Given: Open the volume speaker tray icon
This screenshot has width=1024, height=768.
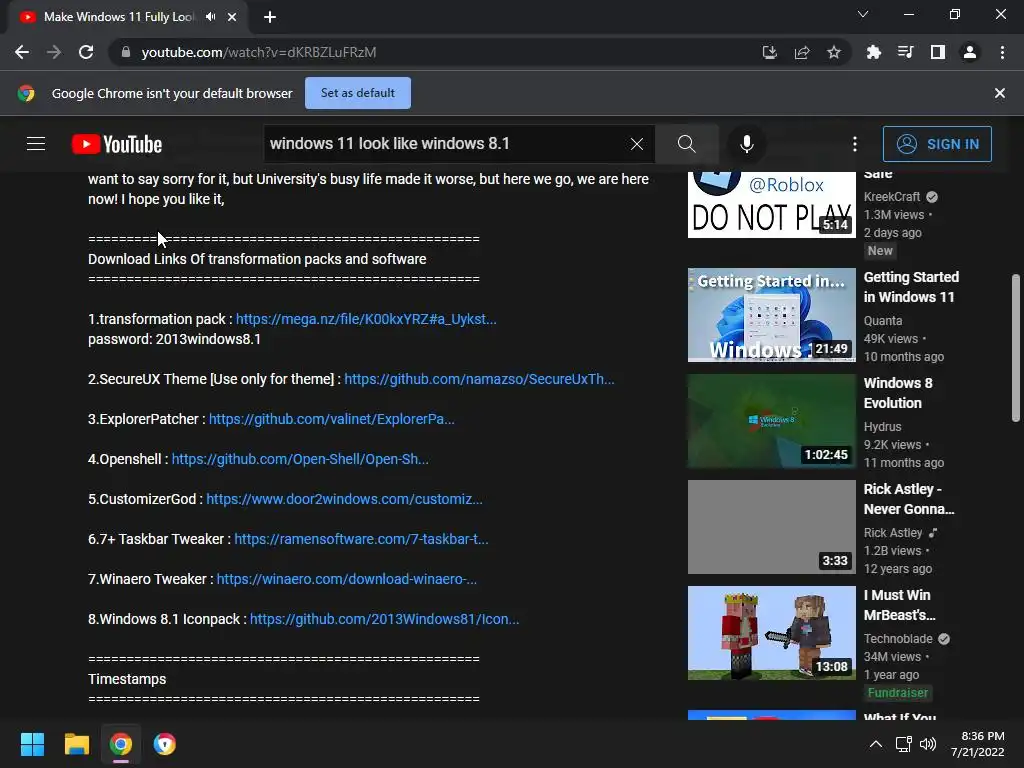Looking at the screenshot, I should point(927,744).
